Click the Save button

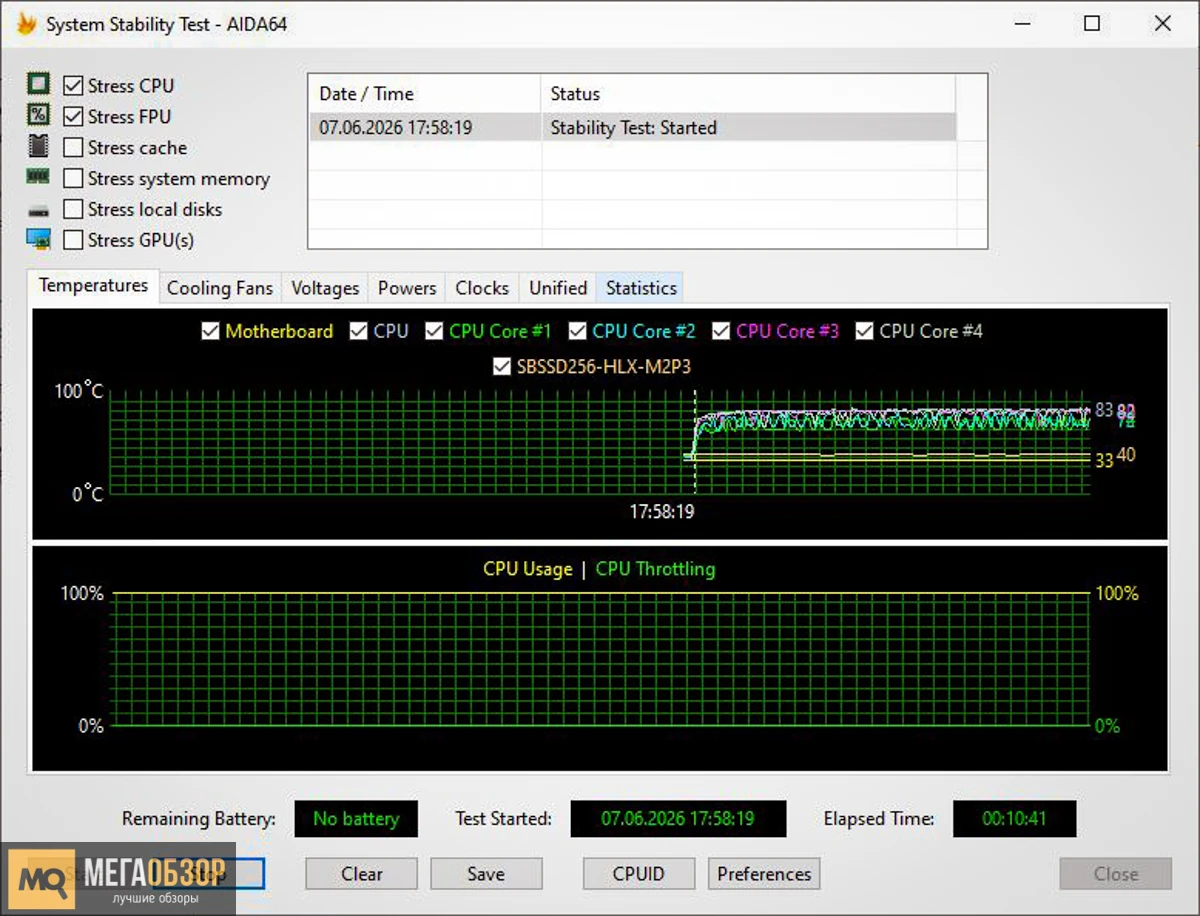click(x=486, y=874)
